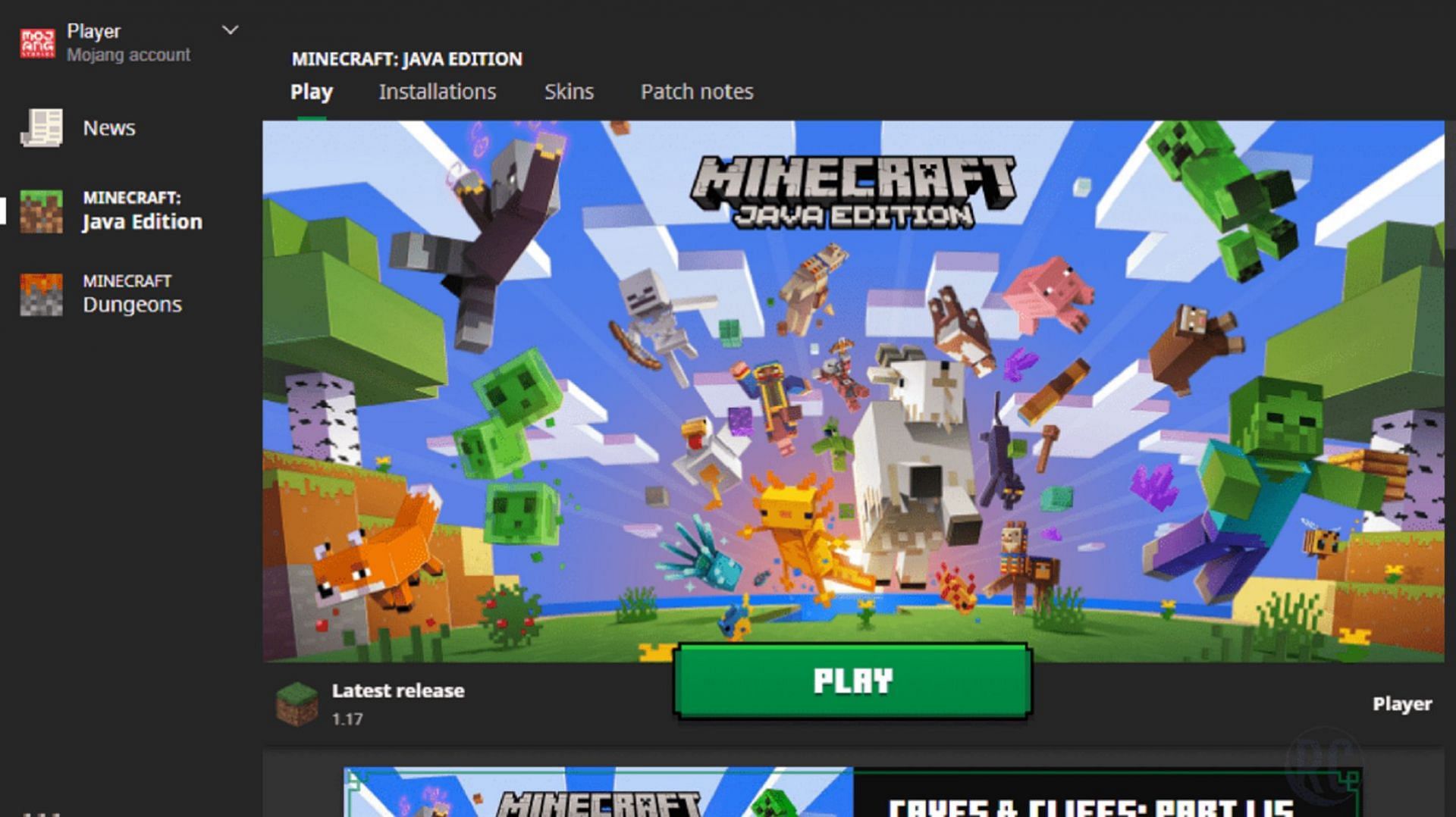Select the Minecraft: Java Edition sidebar label
Image resolution: width=1456 pixels, height=817 pixels.
[143, 211]
